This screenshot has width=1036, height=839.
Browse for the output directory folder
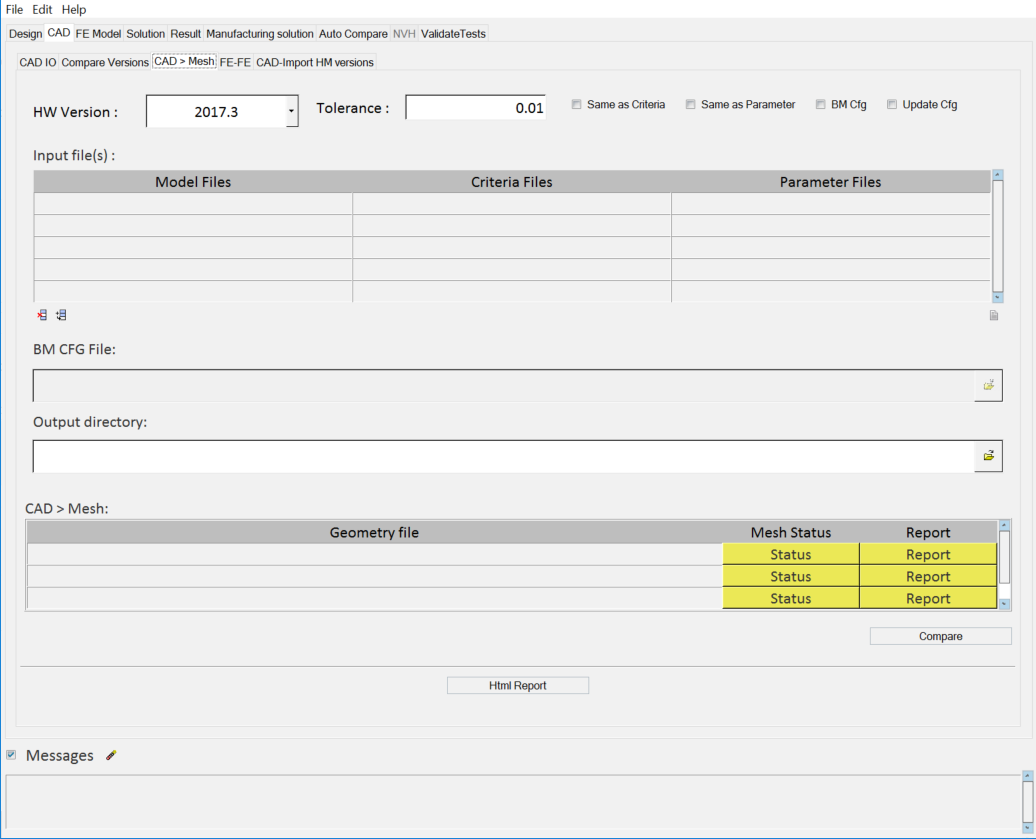pos(988,456)
